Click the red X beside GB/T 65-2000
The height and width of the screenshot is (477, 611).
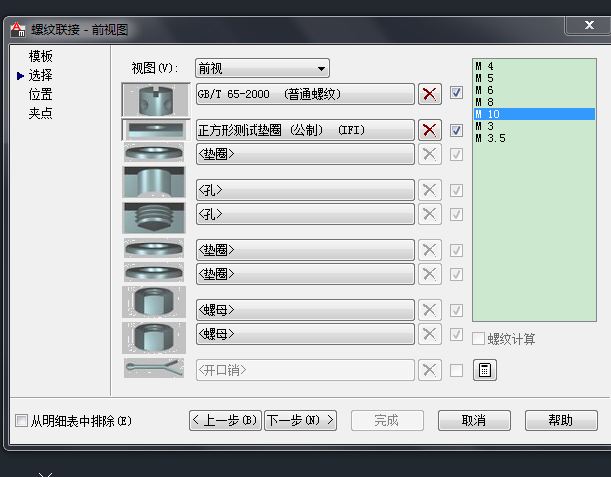[x=430, y=94]
